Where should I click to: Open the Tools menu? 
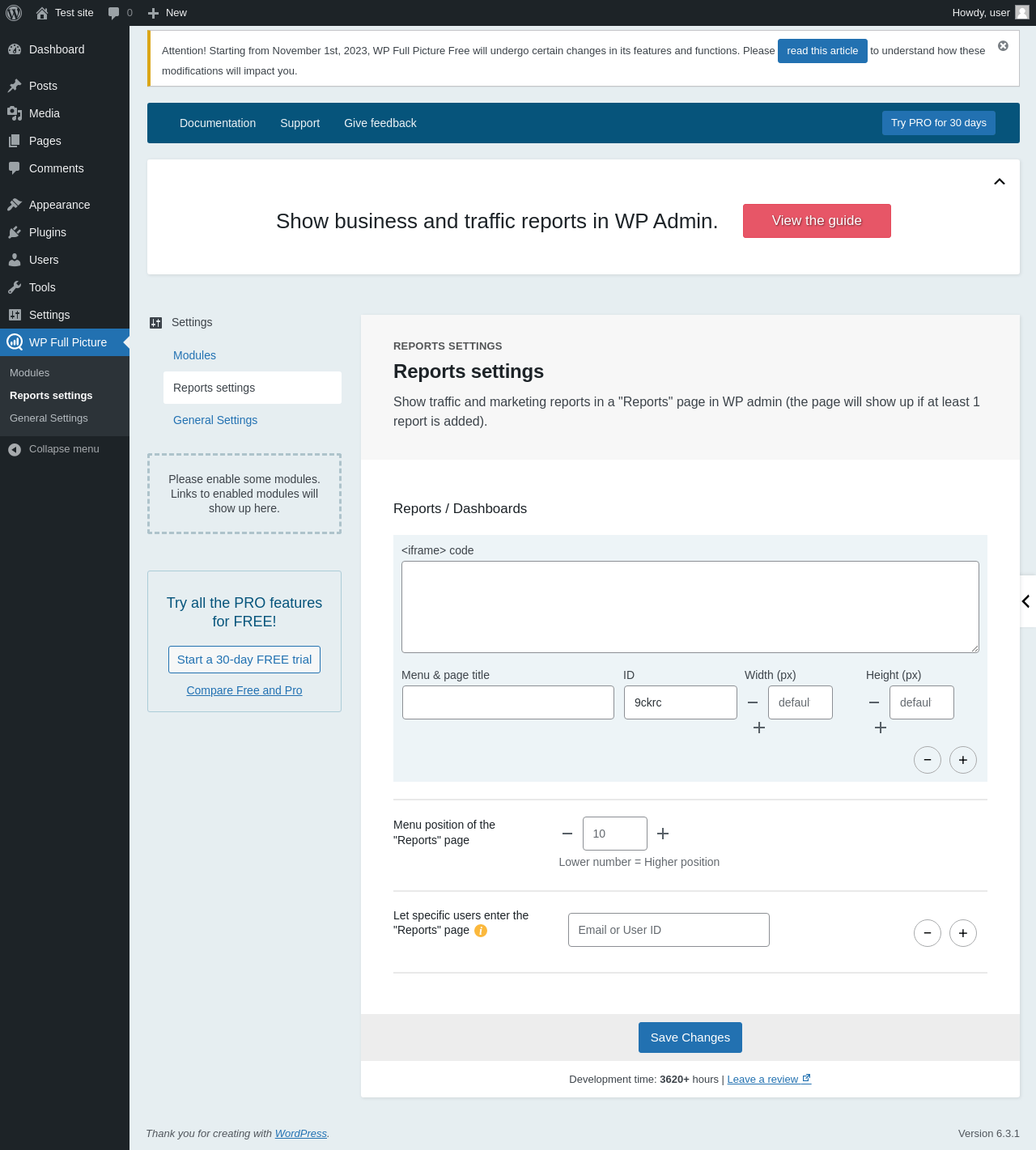click(x=65, y=287)
